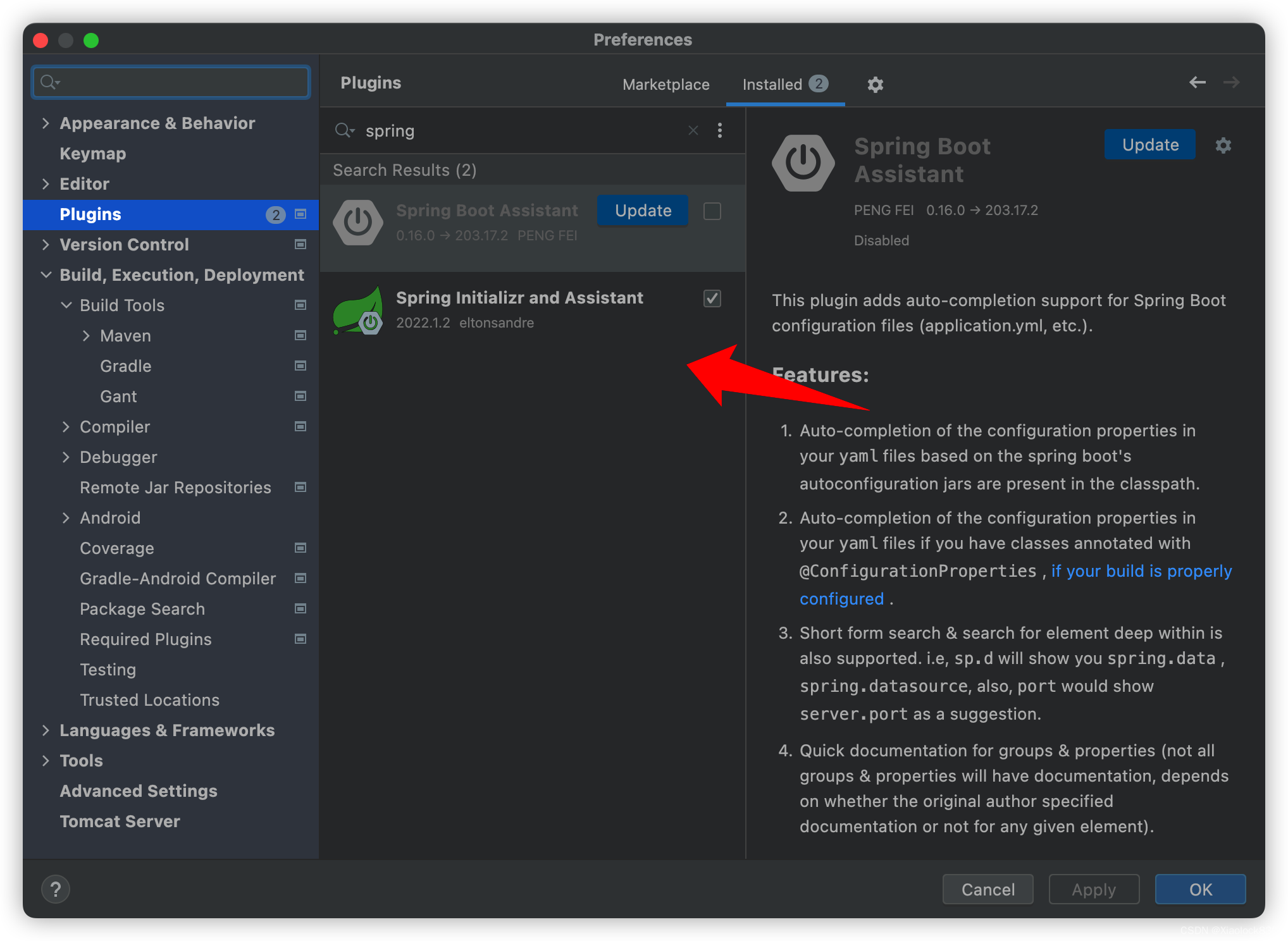Expand Languages & Frameworks section
1288x941 pixels.
tap(46, 730)
